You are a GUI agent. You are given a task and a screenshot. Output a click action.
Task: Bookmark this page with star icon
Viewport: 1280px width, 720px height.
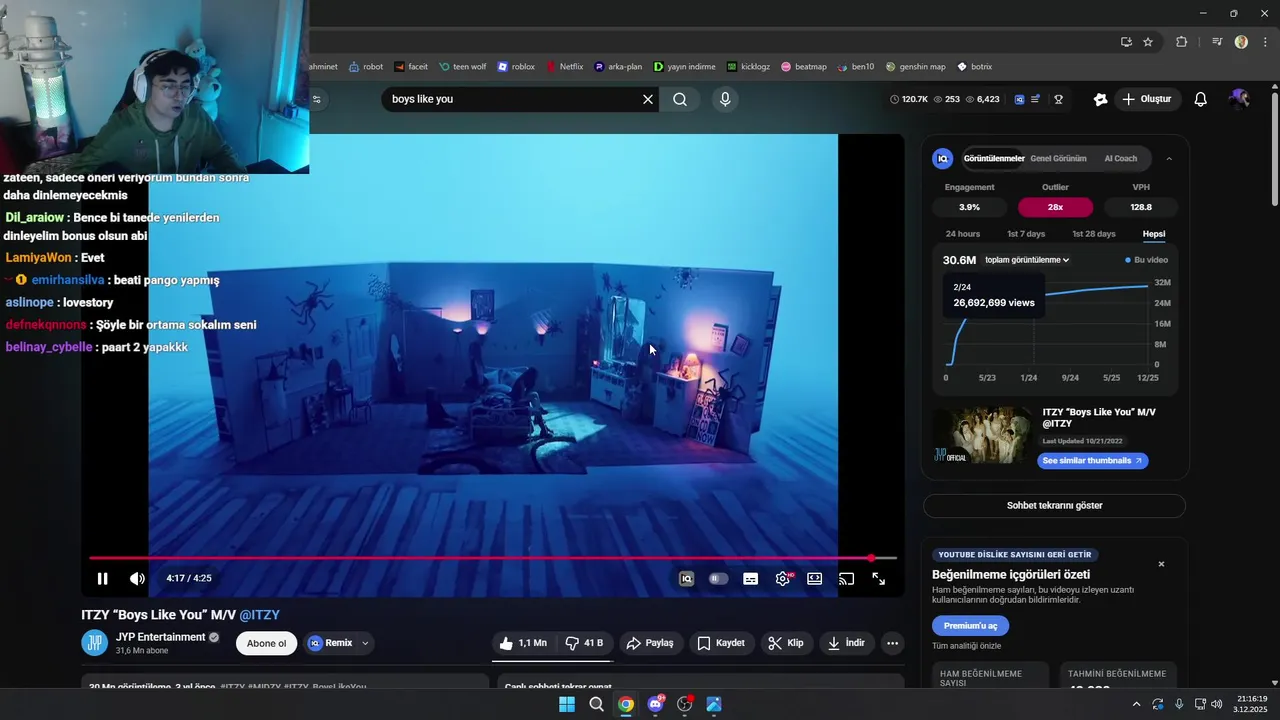click(1148, 42)
